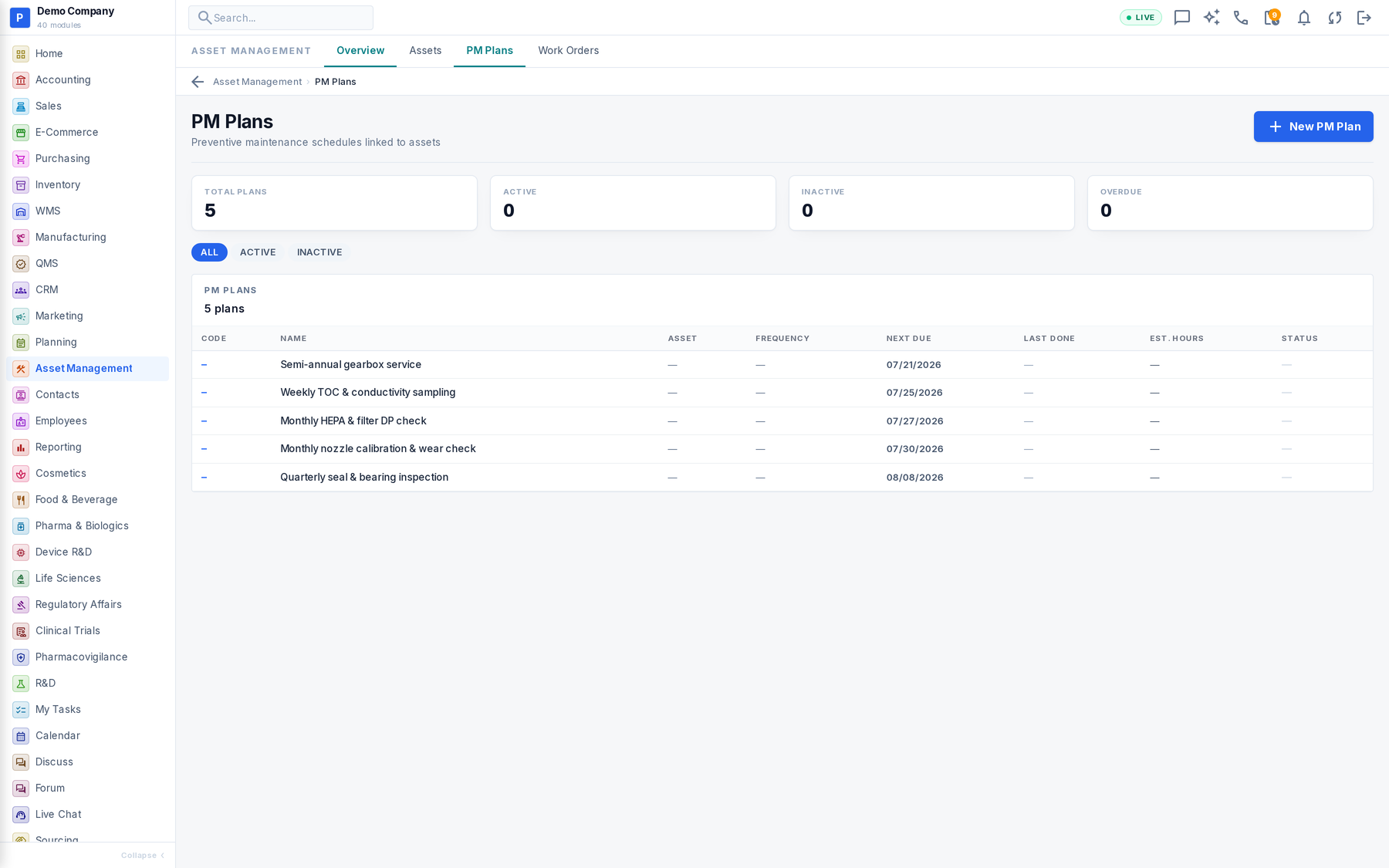This screenshot has width=1389, height=868.
Task: Open the E-Commerce module icon
Action: [21, 133]
